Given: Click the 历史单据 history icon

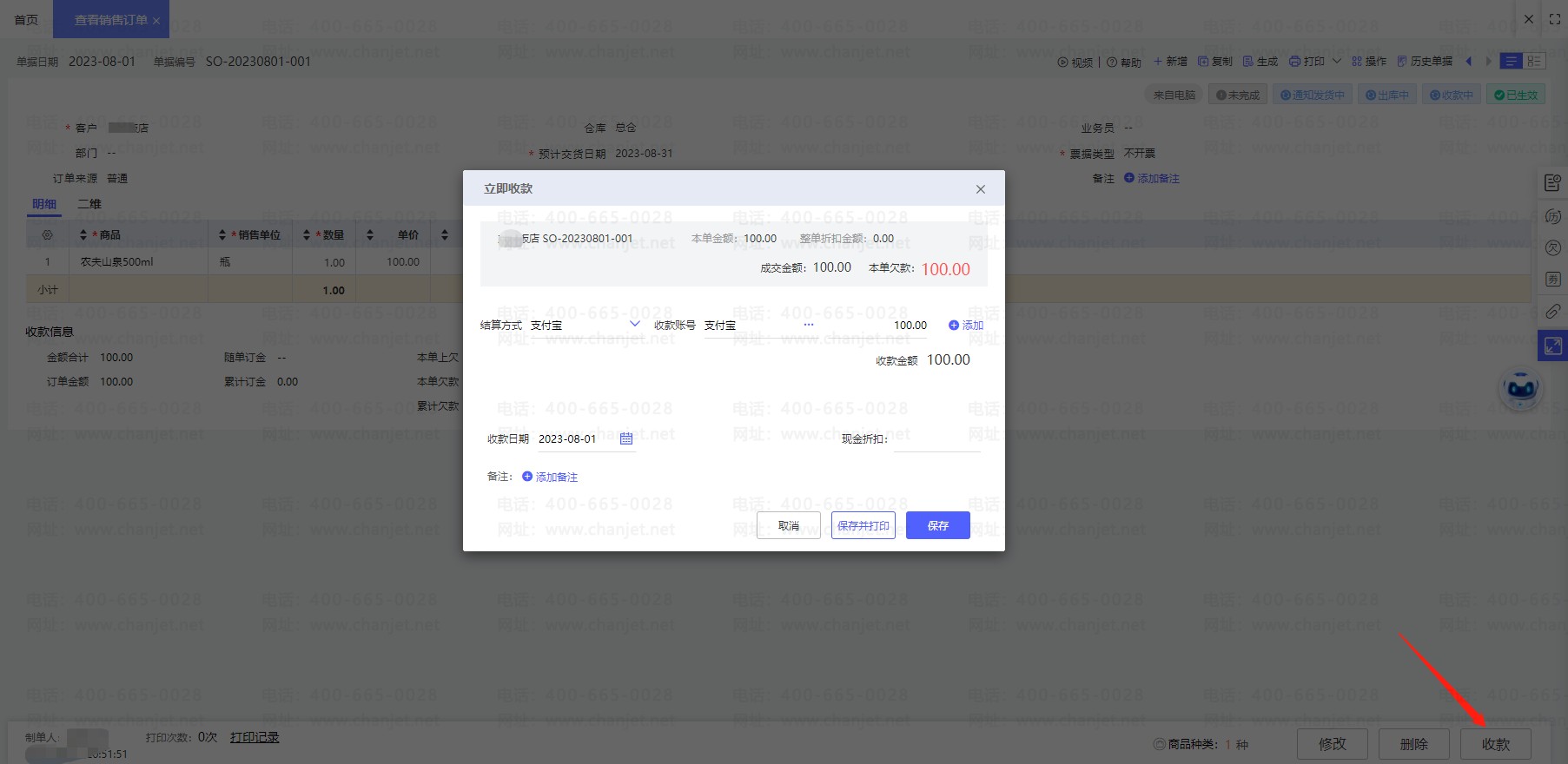Looking at the screenshot, I should (x=1401, y=62).
